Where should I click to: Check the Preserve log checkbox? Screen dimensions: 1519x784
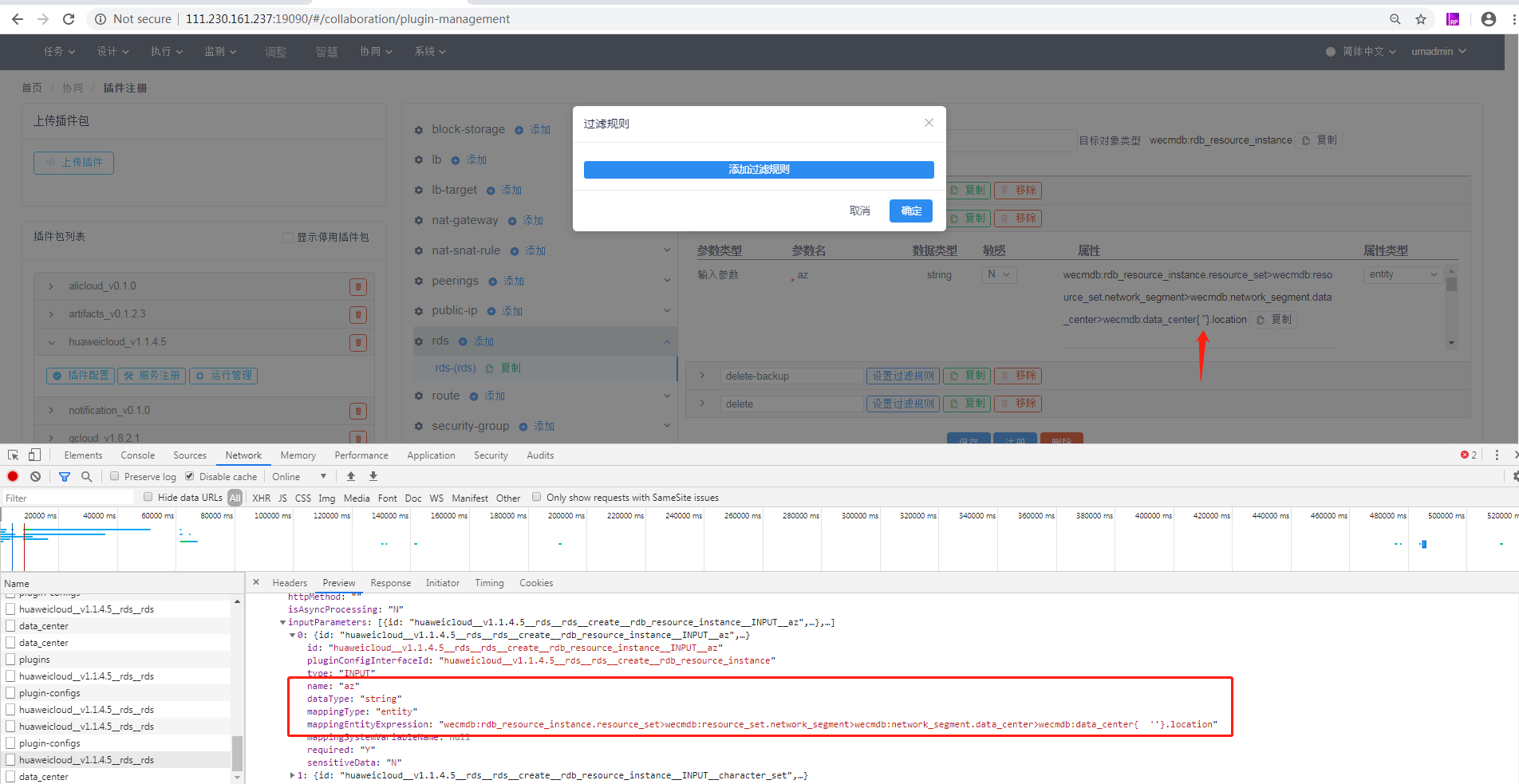pyautogui.click(x=114, y=476)
